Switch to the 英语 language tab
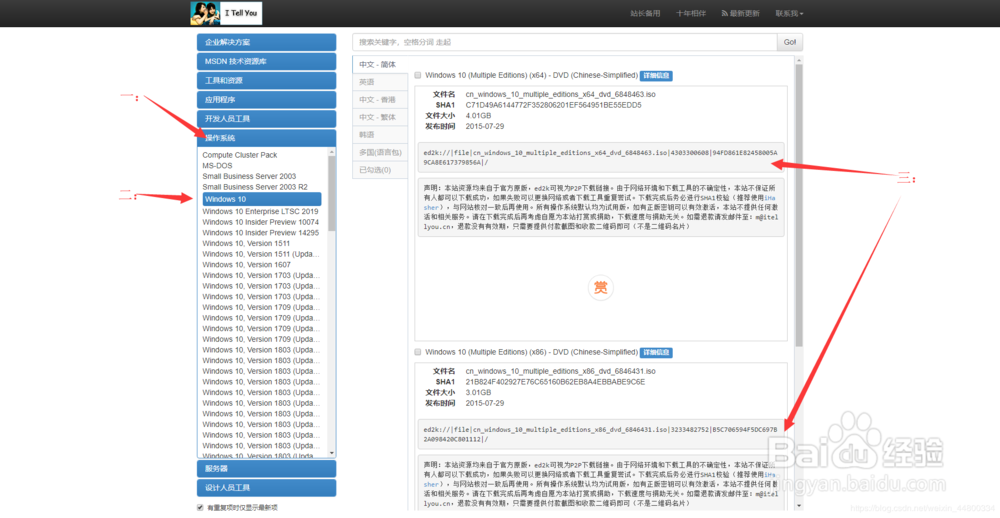 click(x=380, y=82)
